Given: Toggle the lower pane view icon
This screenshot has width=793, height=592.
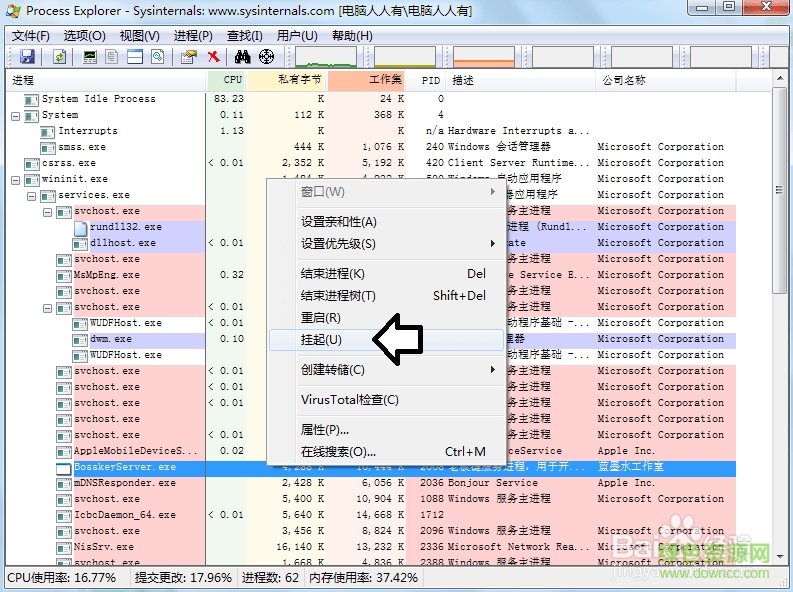Looking at the screenshot, I should pyautogui.click(x=135, y=57).
